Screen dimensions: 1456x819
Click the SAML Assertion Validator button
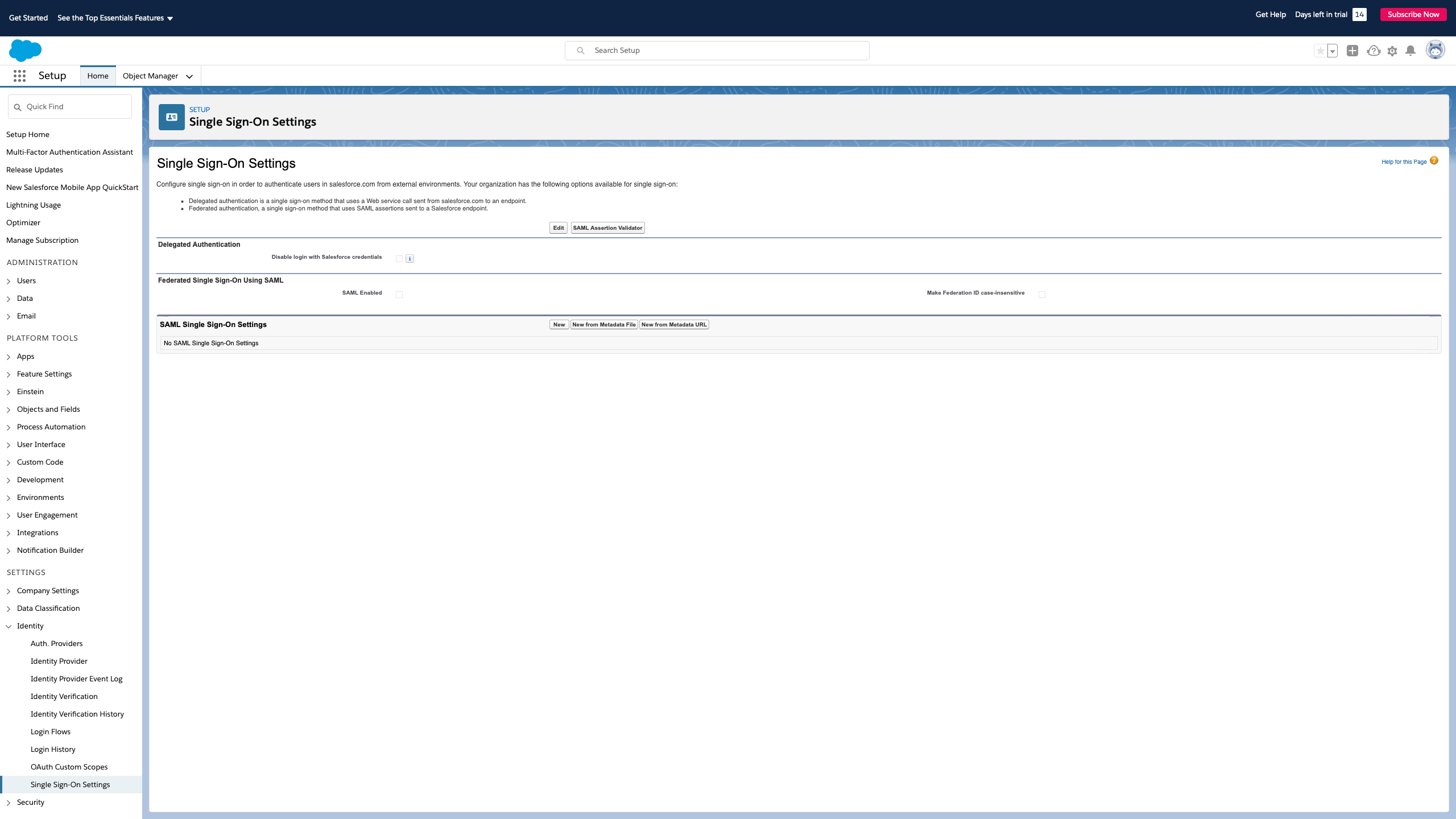(607, 228)
